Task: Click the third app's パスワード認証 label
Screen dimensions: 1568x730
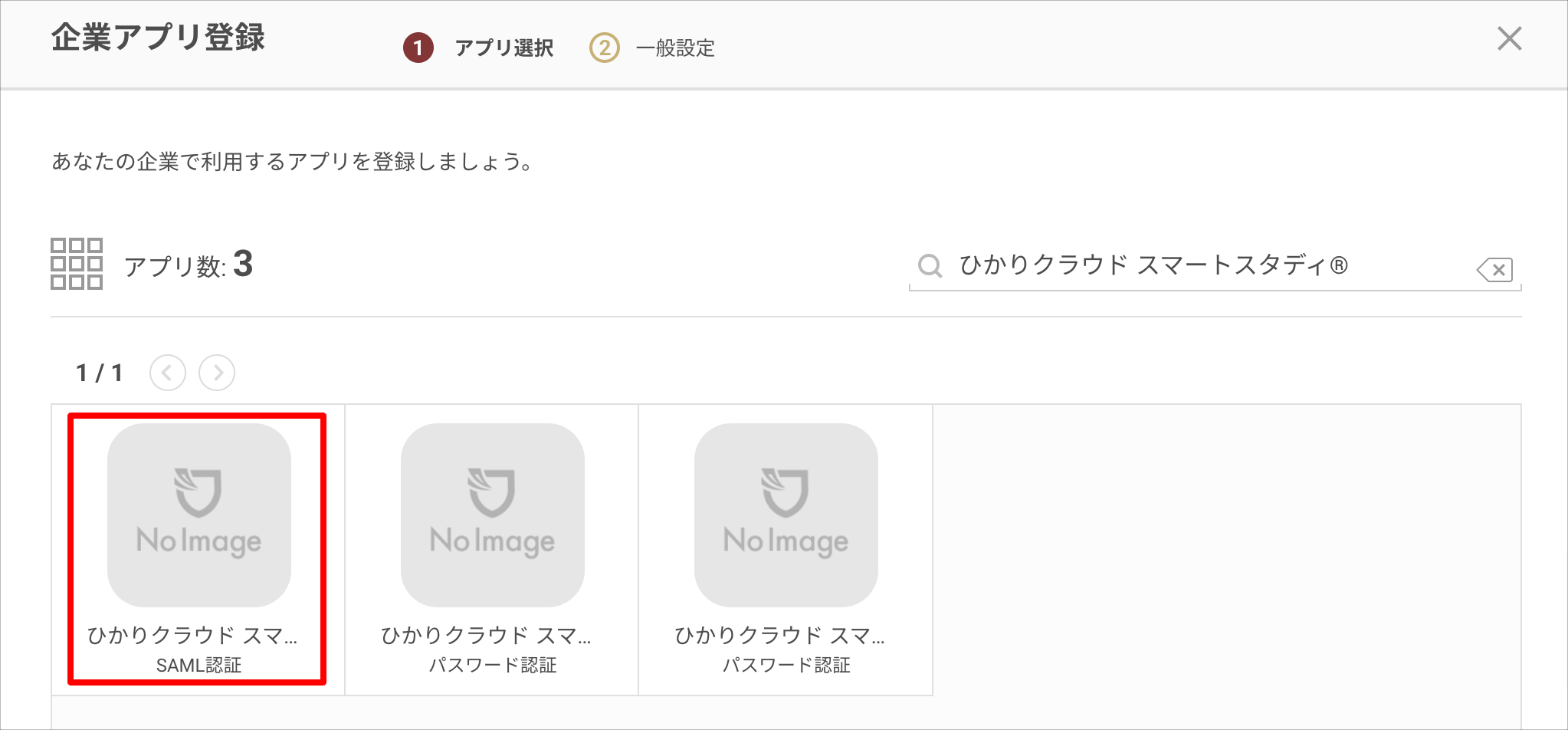Action: click(786, 666)
